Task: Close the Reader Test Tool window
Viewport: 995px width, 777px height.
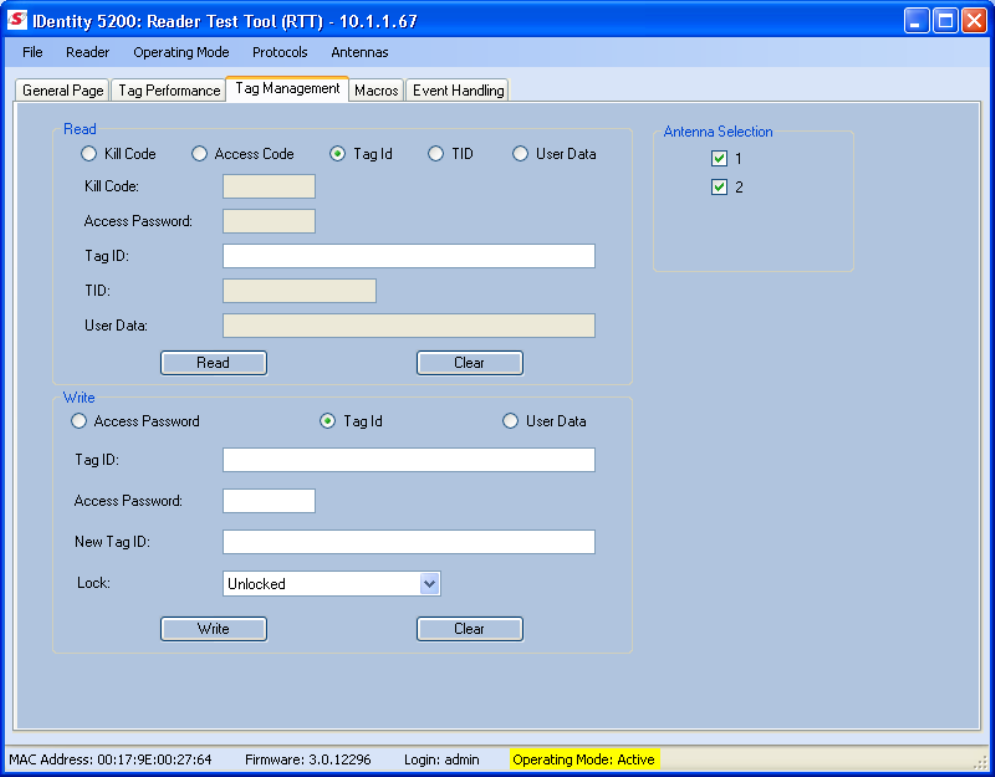Action: pos(973,21)
